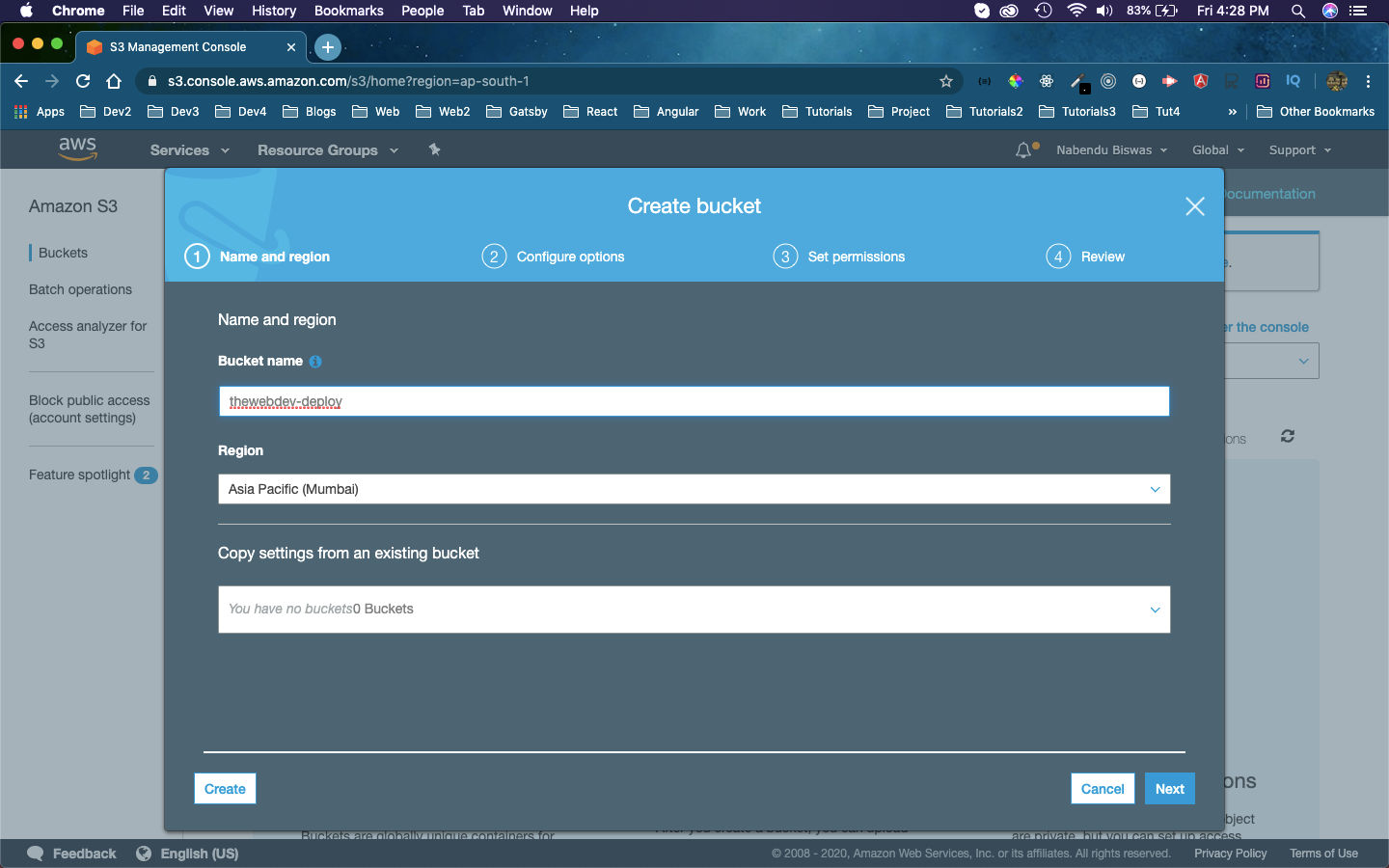Open the Bookmarks menu in the menu bar
Screen dimensions: 1389x868
tap(348, 11)
